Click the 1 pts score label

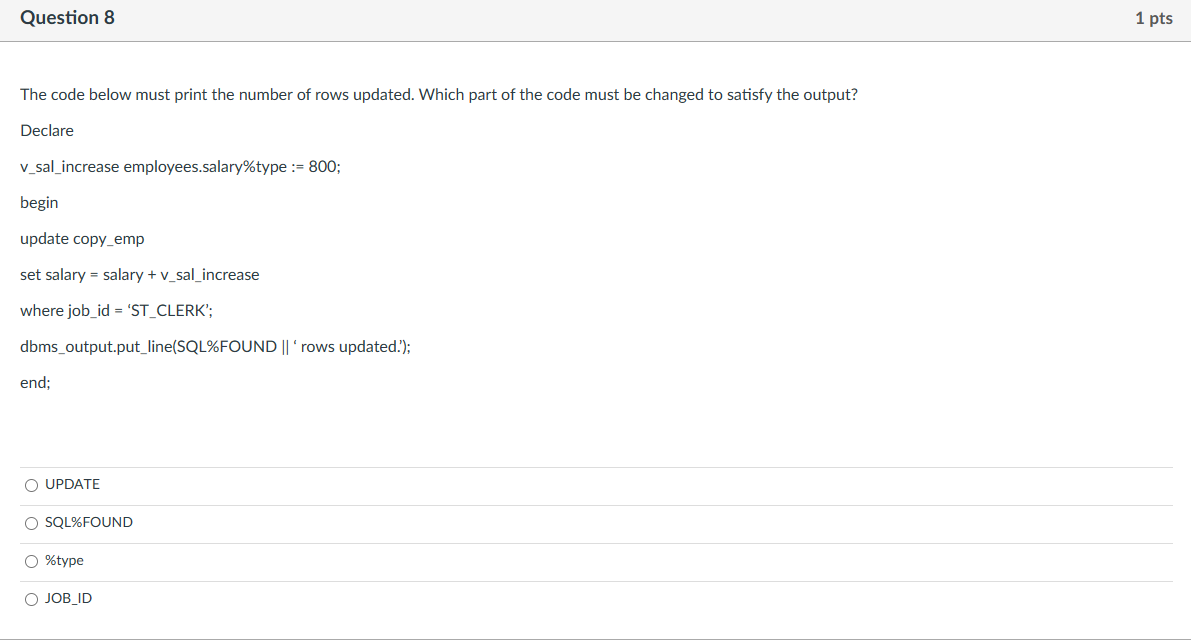[1154, 18]
